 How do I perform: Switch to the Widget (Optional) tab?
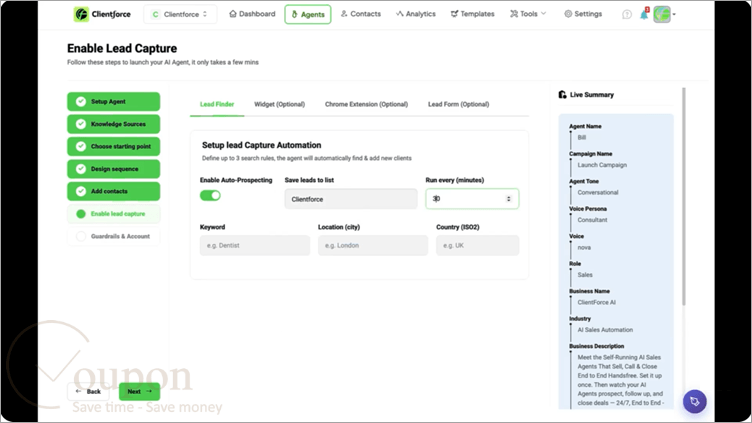coord(280,105)
